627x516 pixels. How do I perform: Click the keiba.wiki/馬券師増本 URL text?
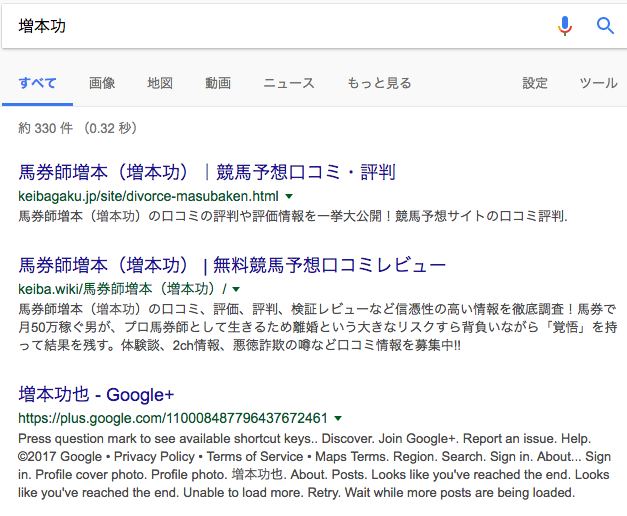click(x=122, y=289)
